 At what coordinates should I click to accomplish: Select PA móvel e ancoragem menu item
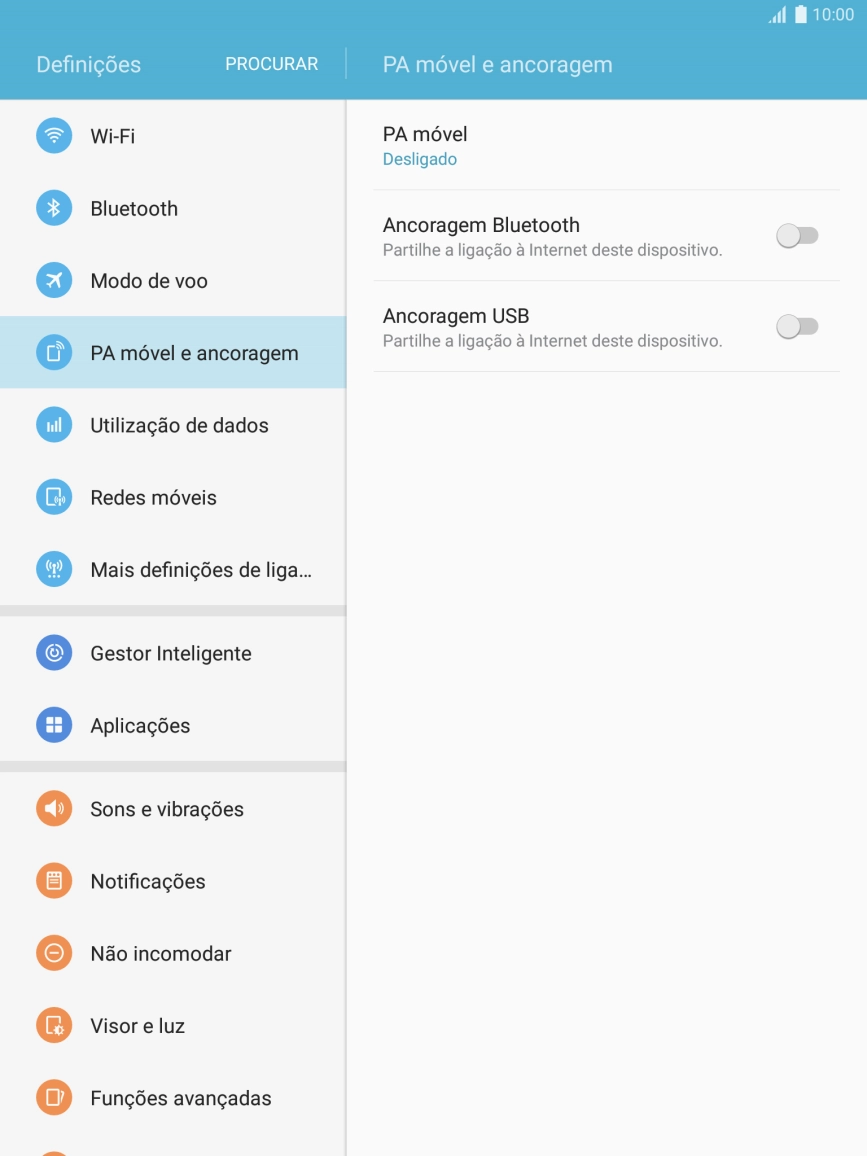pos(173,352)
